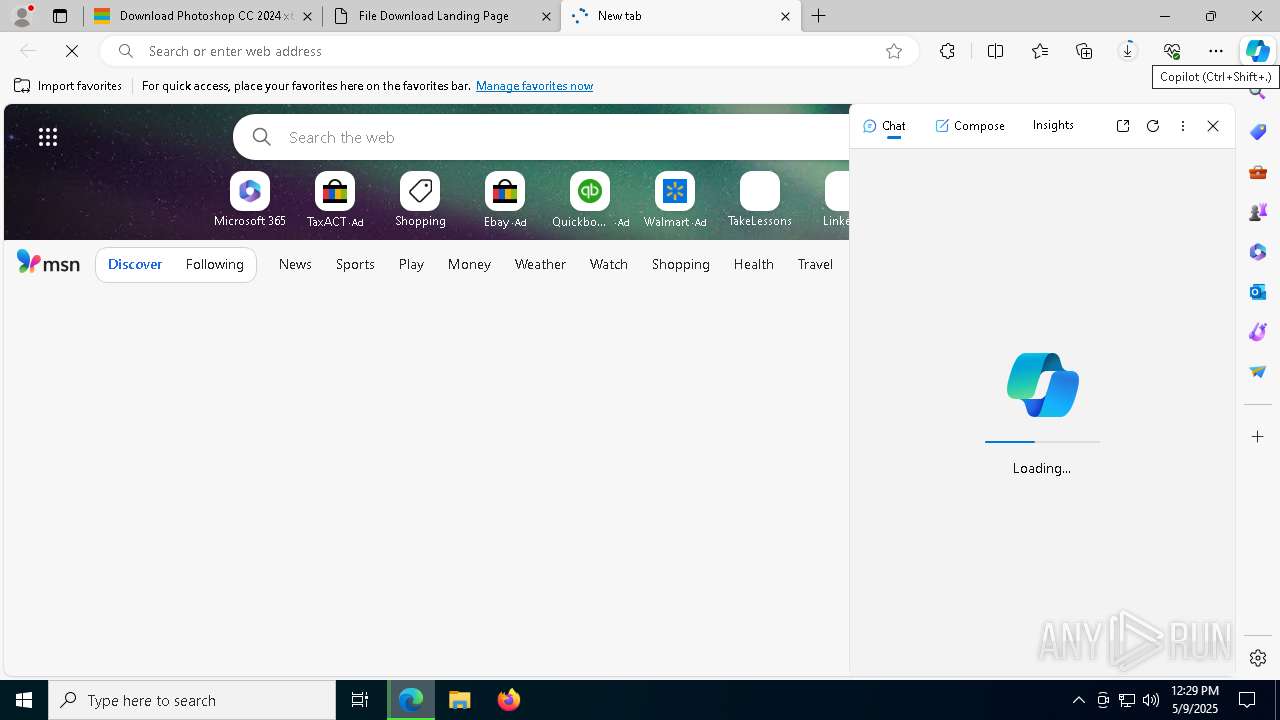Open Shopping quick link tile
Screen dimensions: 1280x720
(x=420, y=200)
